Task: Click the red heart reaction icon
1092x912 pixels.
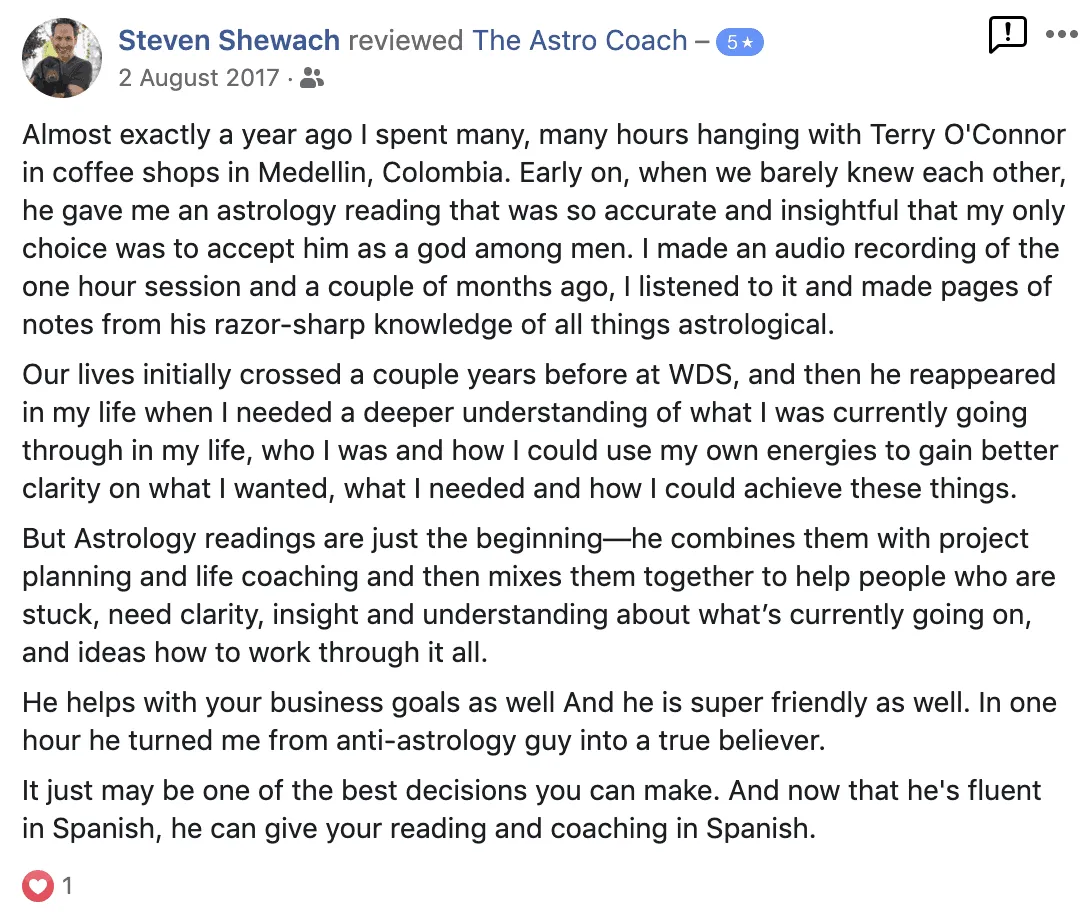Action: (x=38, y=885)
